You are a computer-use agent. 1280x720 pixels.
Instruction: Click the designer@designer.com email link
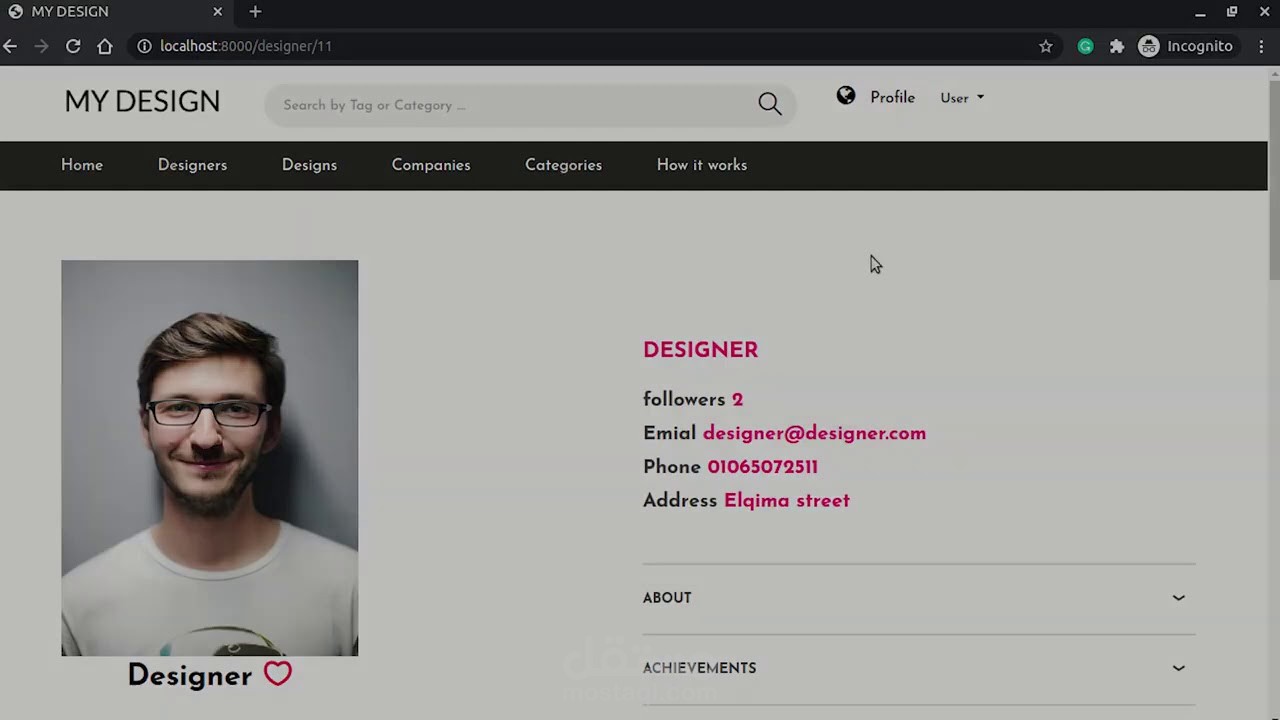click(x=814, y=433)
